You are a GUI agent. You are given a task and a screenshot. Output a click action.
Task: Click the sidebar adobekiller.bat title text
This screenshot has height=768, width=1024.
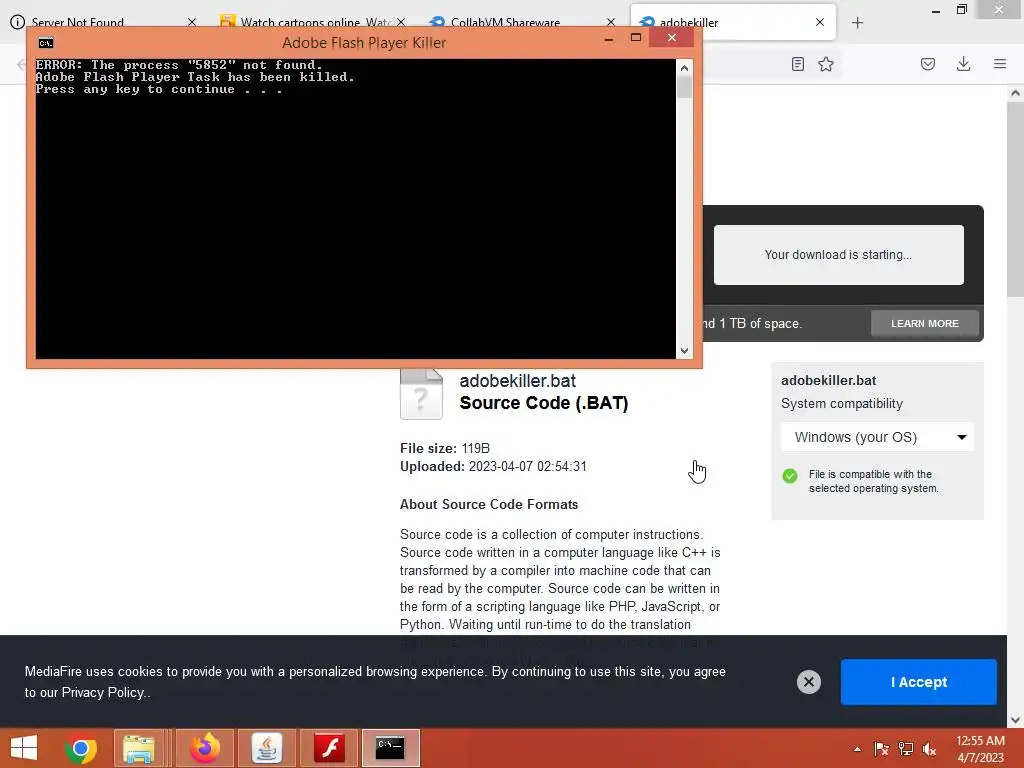point(828,380)
